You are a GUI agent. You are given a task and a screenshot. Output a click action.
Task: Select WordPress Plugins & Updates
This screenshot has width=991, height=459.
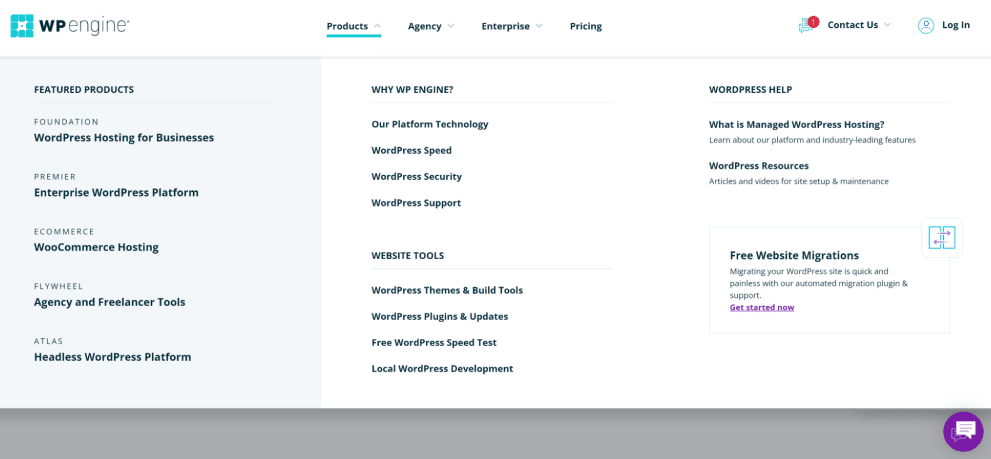pyautogui.click(x=440, y=316)
